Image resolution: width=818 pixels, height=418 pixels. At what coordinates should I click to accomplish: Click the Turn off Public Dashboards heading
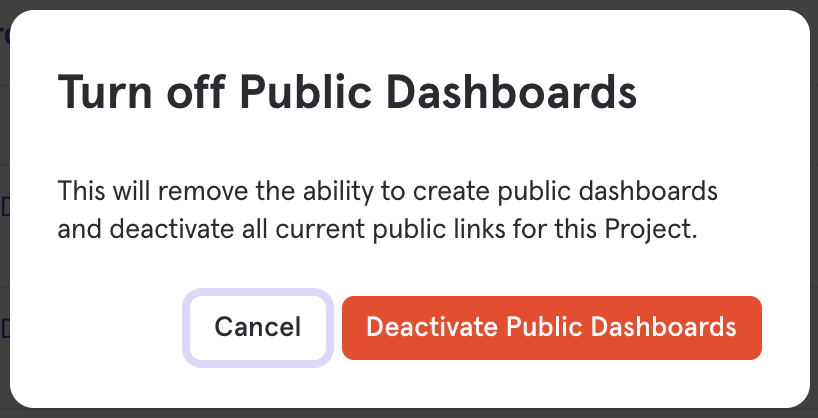point(347,94)
